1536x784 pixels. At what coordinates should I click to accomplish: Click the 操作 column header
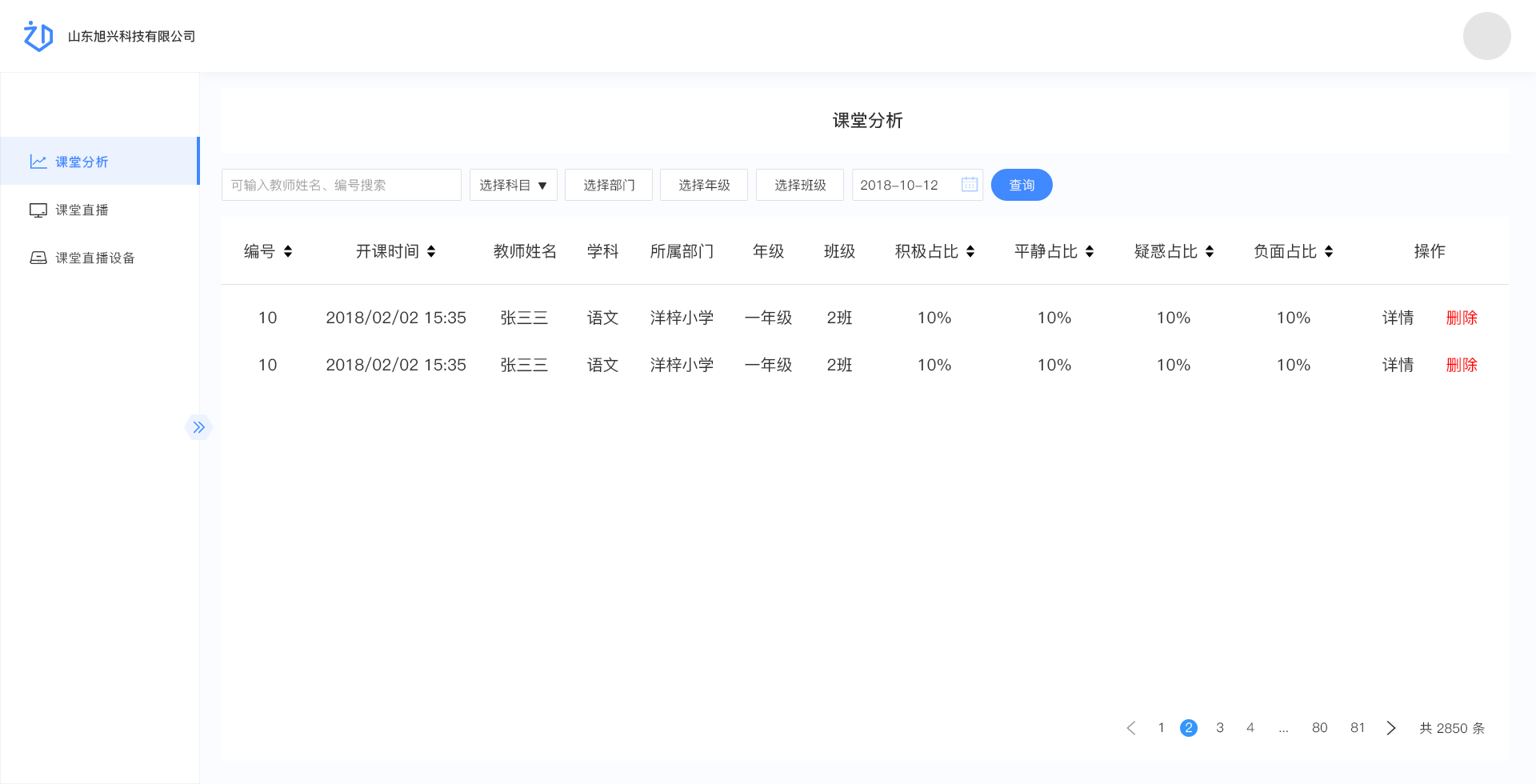pyautogui.click(x=1430, y=251)
